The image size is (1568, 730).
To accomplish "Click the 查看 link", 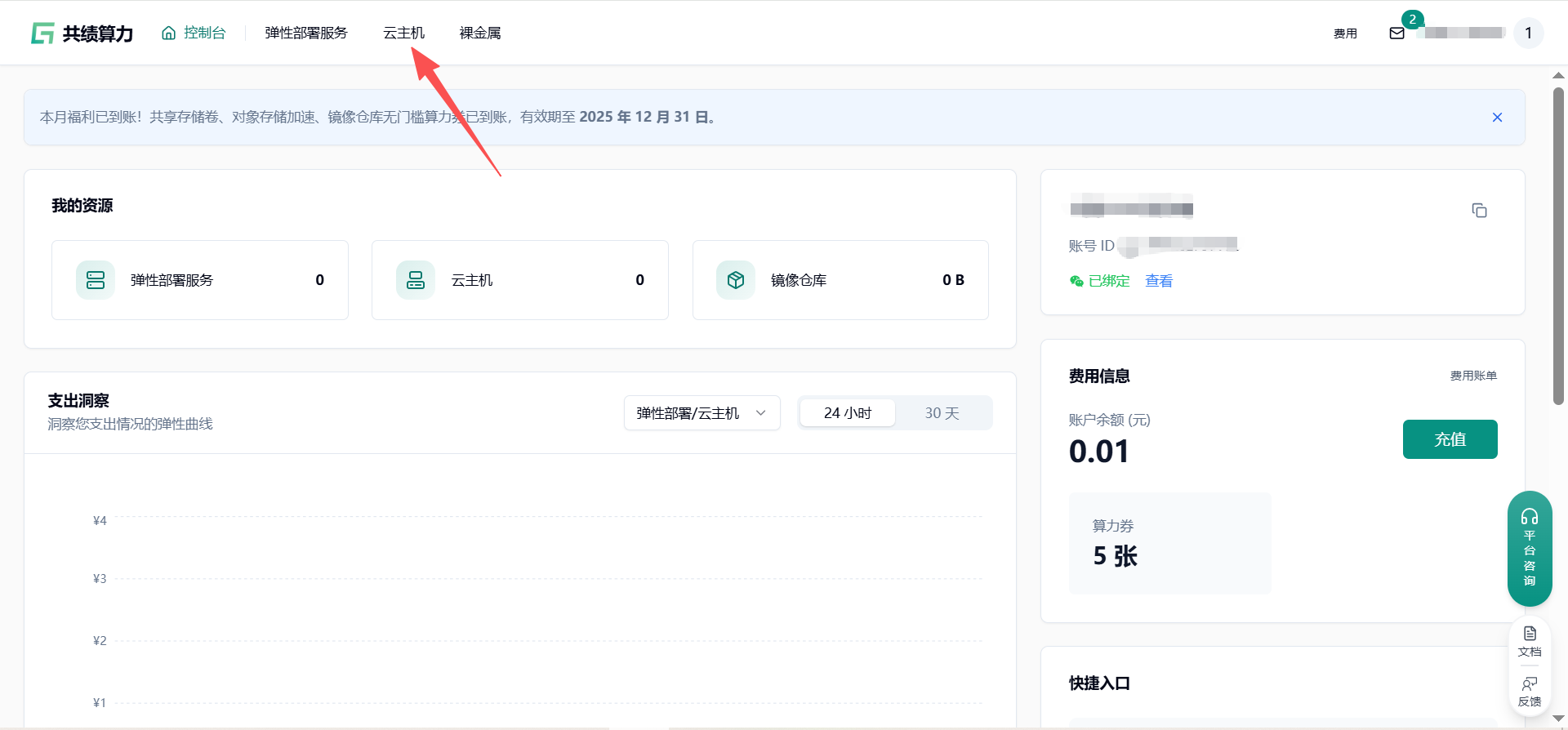I will coord(1159,281).
